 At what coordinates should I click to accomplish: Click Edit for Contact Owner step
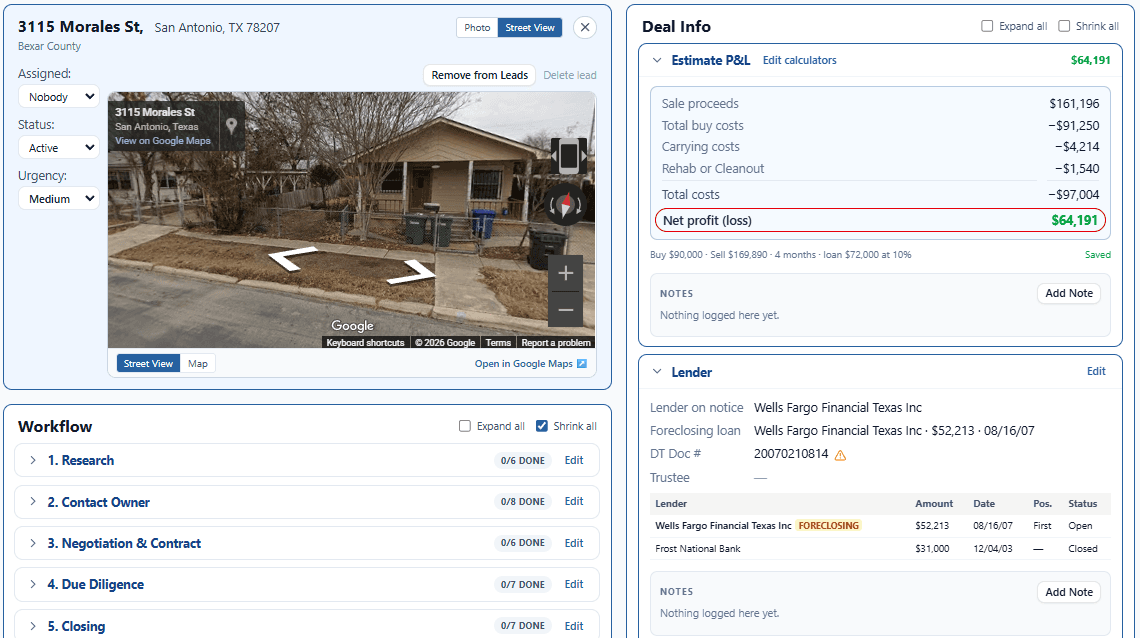click(574, 501)
